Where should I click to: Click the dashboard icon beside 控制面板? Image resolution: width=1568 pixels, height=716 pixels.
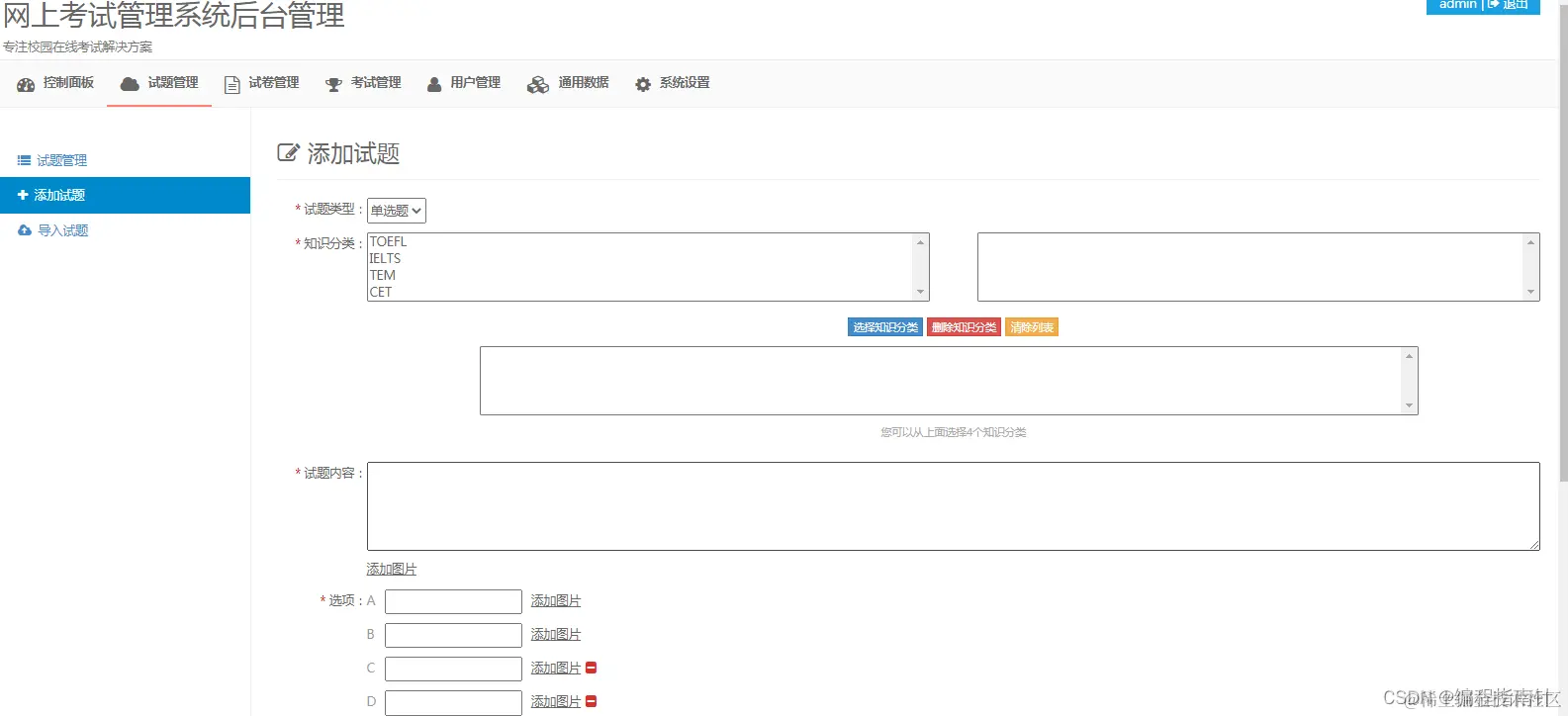tap(26, 85)
